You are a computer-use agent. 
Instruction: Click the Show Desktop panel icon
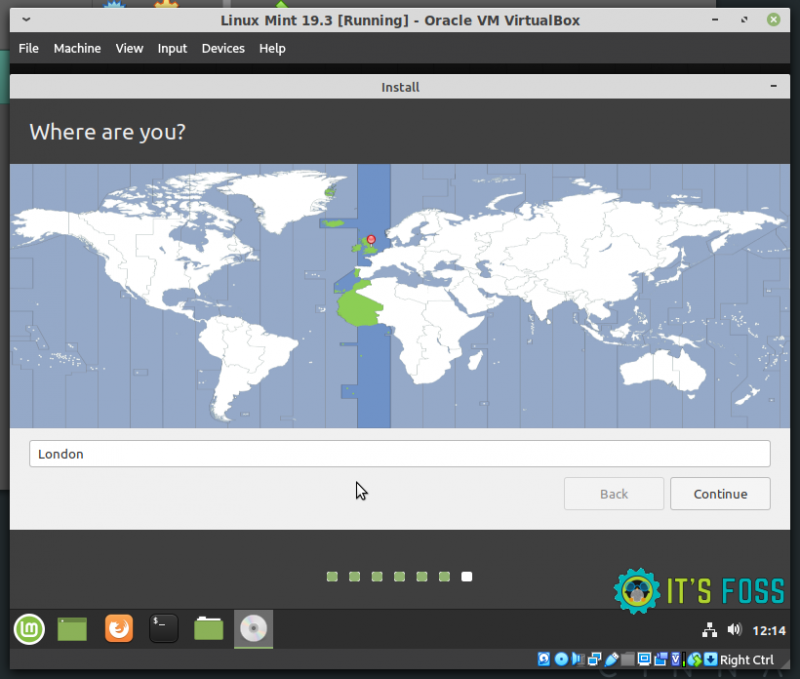tap(72, 629)
